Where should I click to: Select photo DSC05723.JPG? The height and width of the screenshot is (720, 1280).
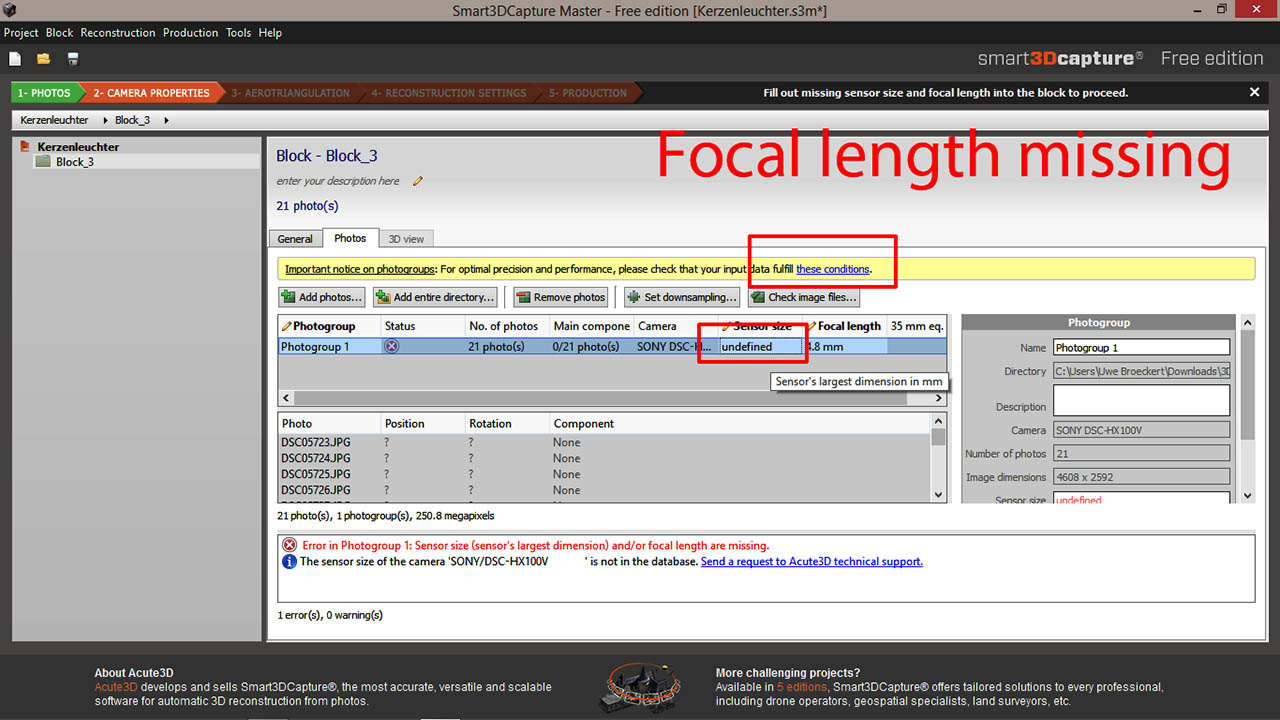pyautogui.click(x=315, y=441)
